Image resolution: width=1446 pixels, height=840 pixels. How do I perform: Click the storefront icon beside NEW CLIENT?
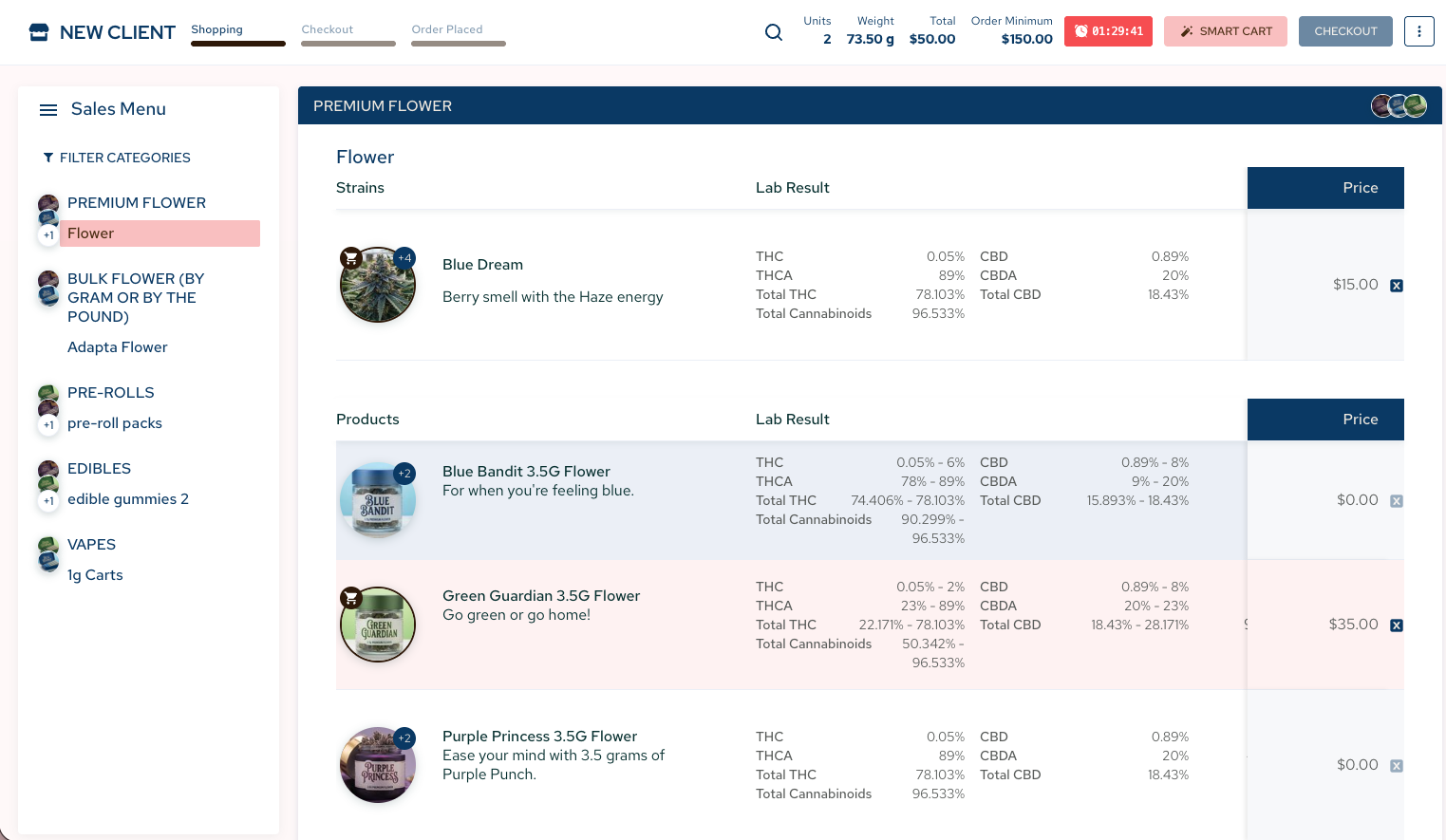click(39, 32)
